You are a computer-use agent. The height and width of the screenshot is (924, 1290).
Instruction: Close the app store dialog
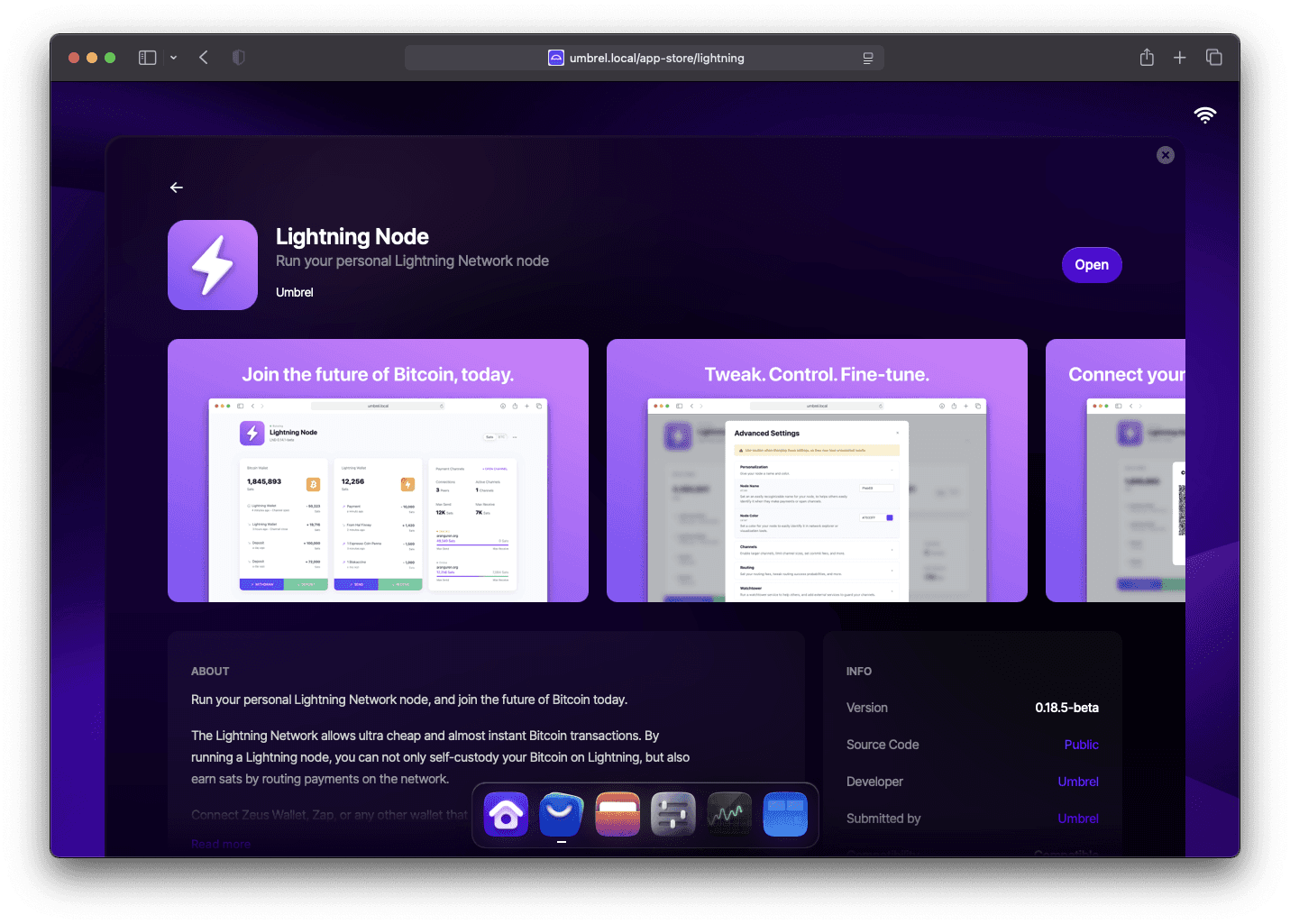1166,155
